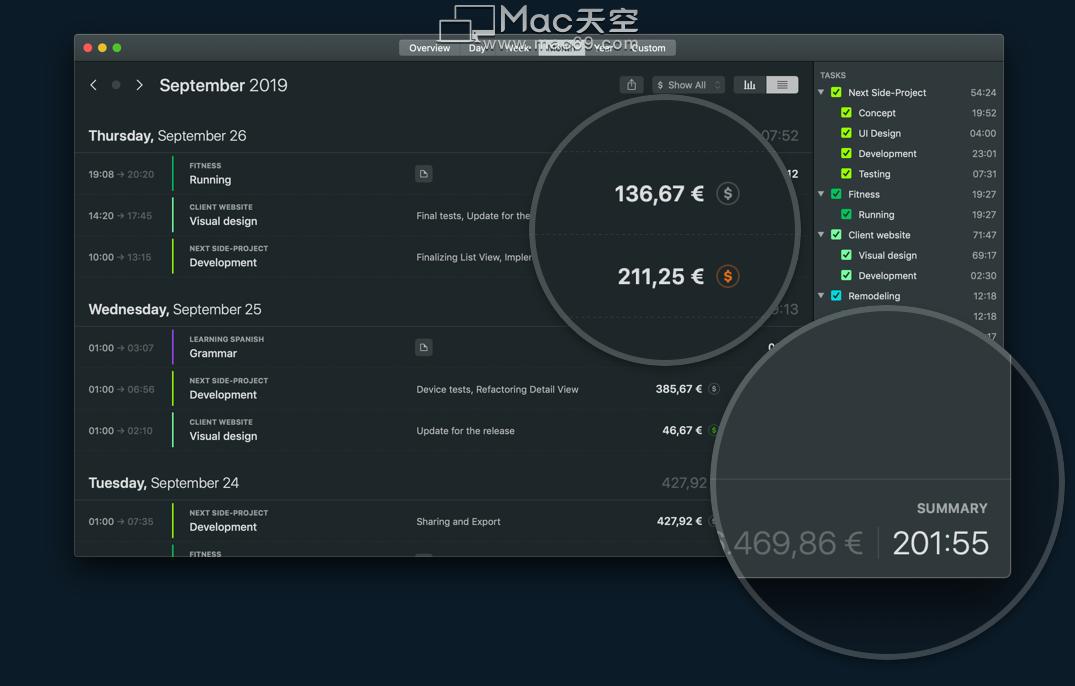Uncheck the Testing task checkbox
Viewport: 1075px width, 686px height.
pyautogui.click(x=846, y=173)
